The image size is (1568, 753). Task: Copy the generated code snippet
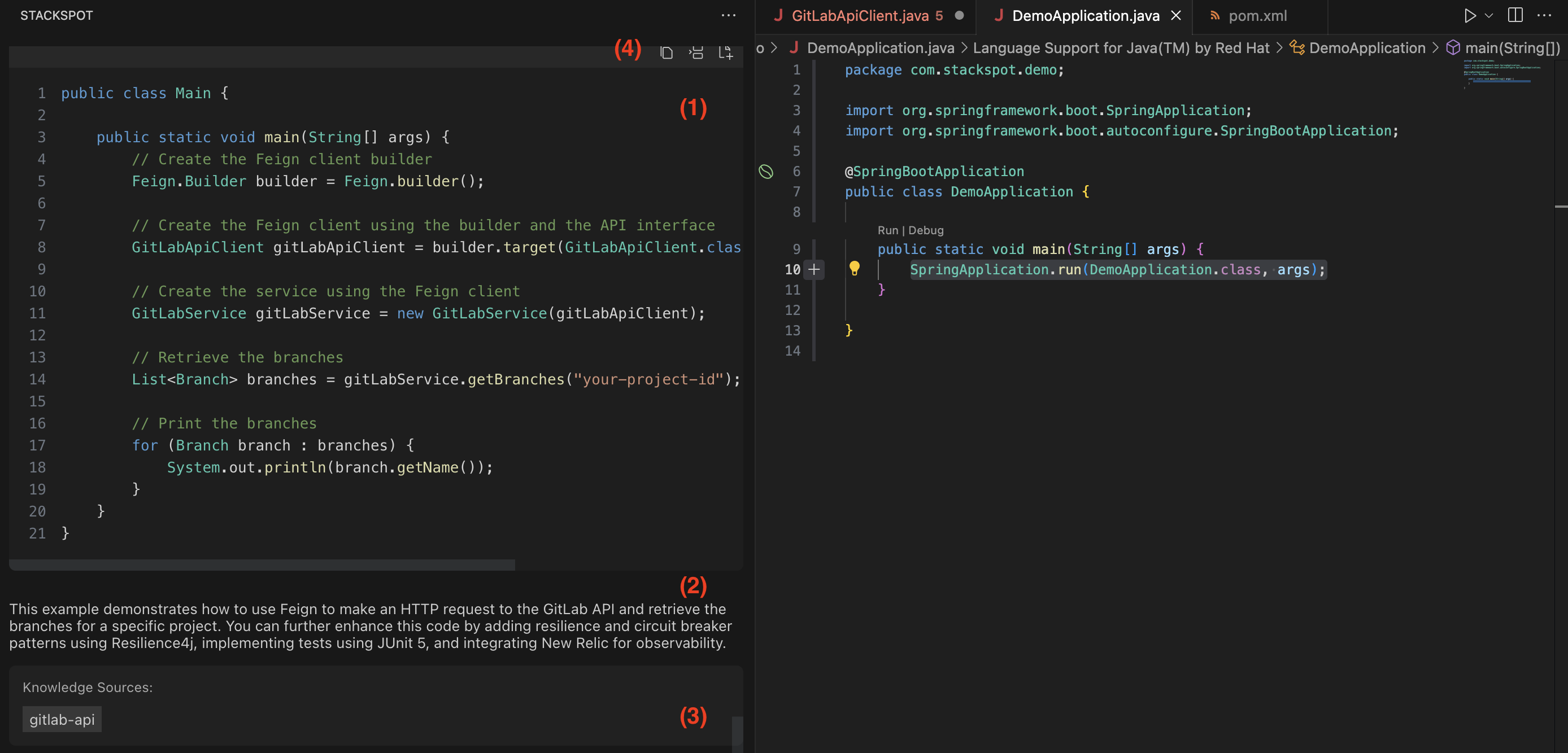[x=667, y=53]
